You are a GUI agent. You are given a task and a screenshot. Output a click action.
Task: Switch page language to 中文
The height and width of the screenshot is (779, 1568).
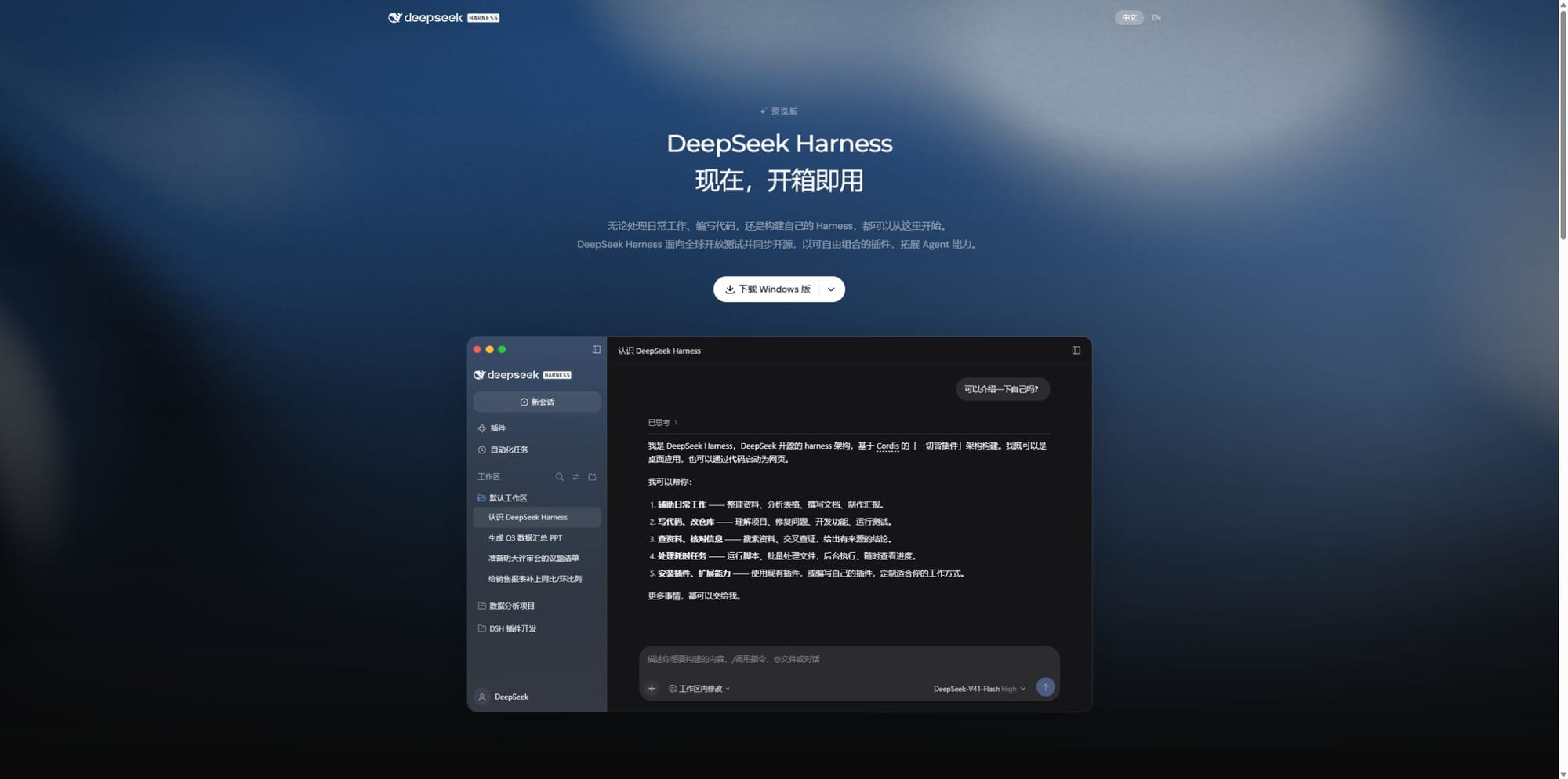[x=1129, y=17]
